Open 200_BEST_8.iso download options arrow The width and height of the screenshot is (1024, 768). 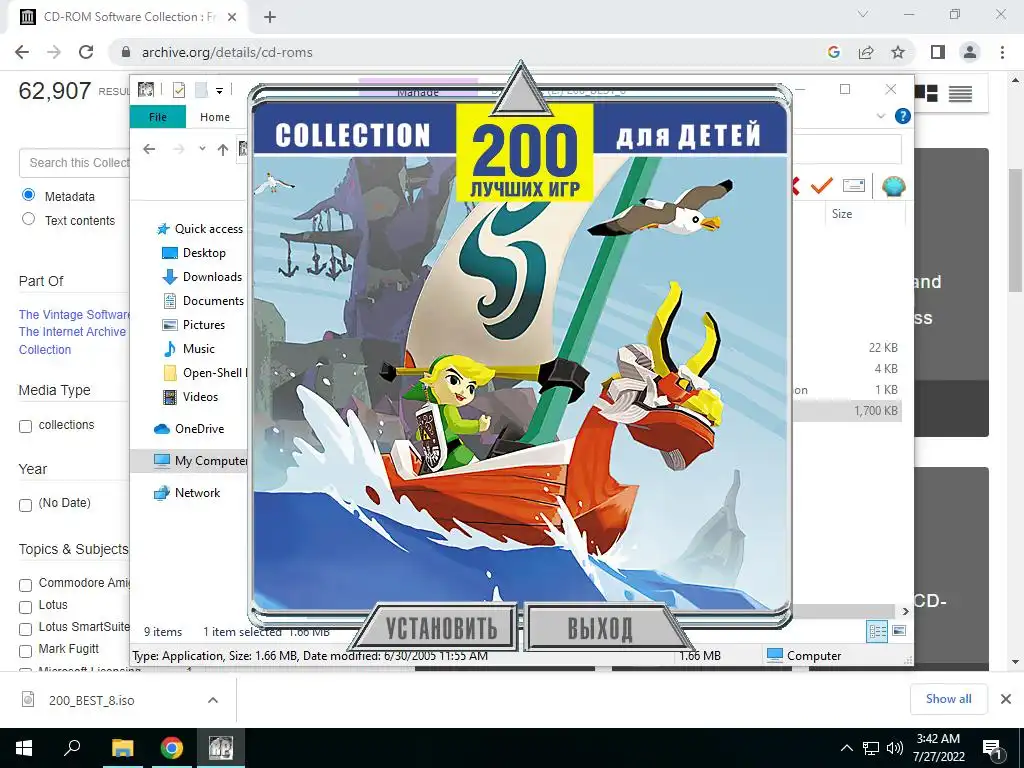pos(213,700)
